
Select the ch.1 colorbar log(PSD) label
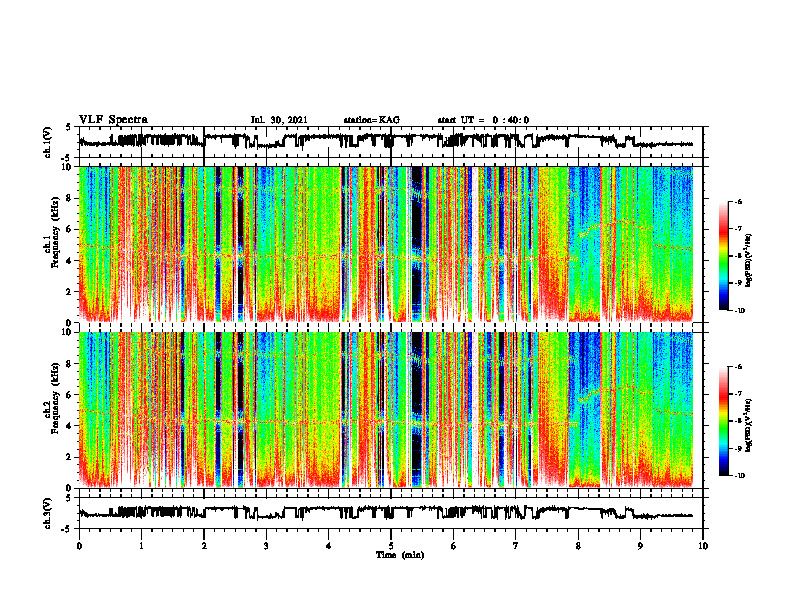(749, 260)
